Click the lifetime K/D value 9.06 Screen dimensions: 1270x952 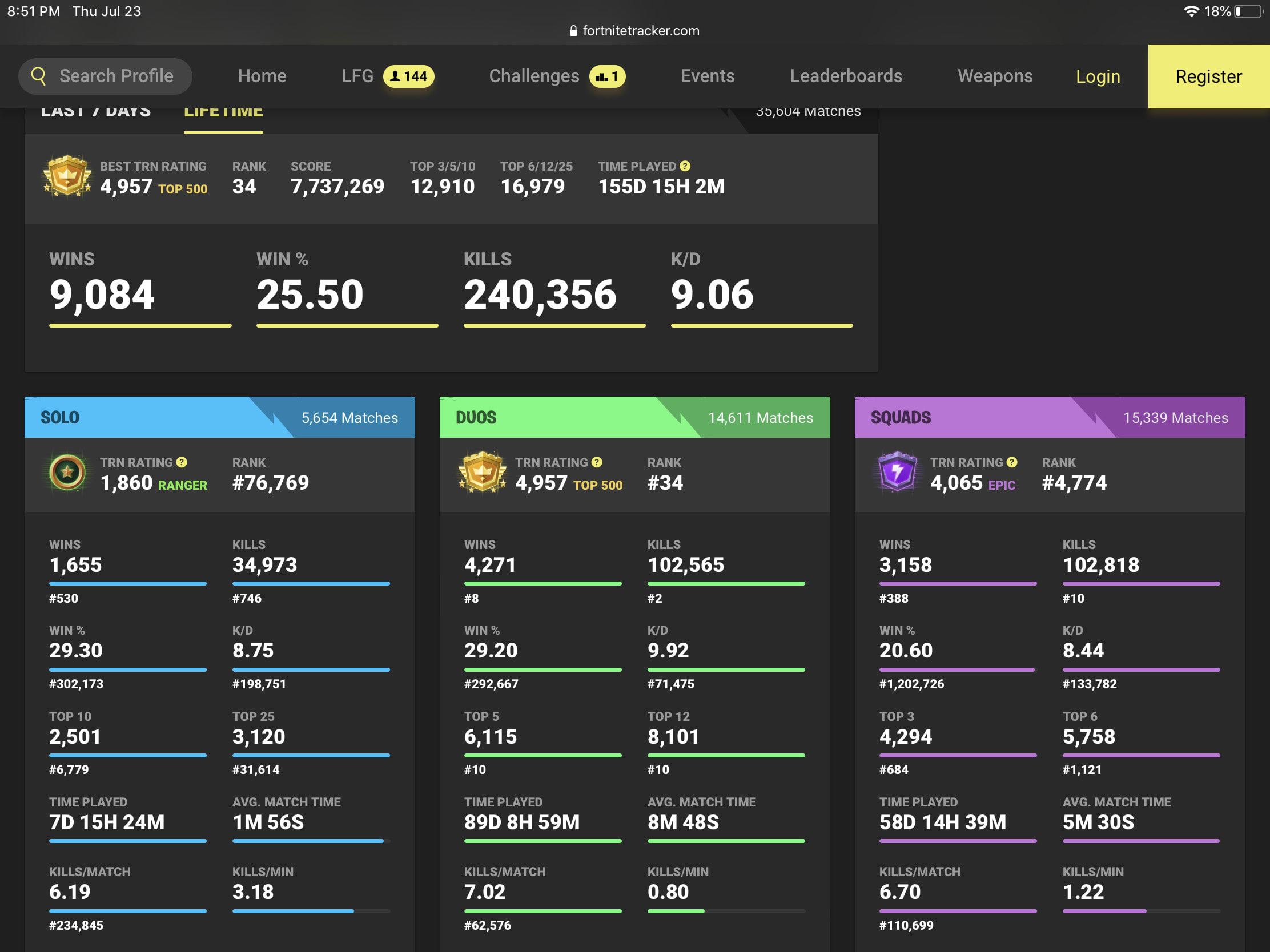pyautogui.click(x=712, y=295)
